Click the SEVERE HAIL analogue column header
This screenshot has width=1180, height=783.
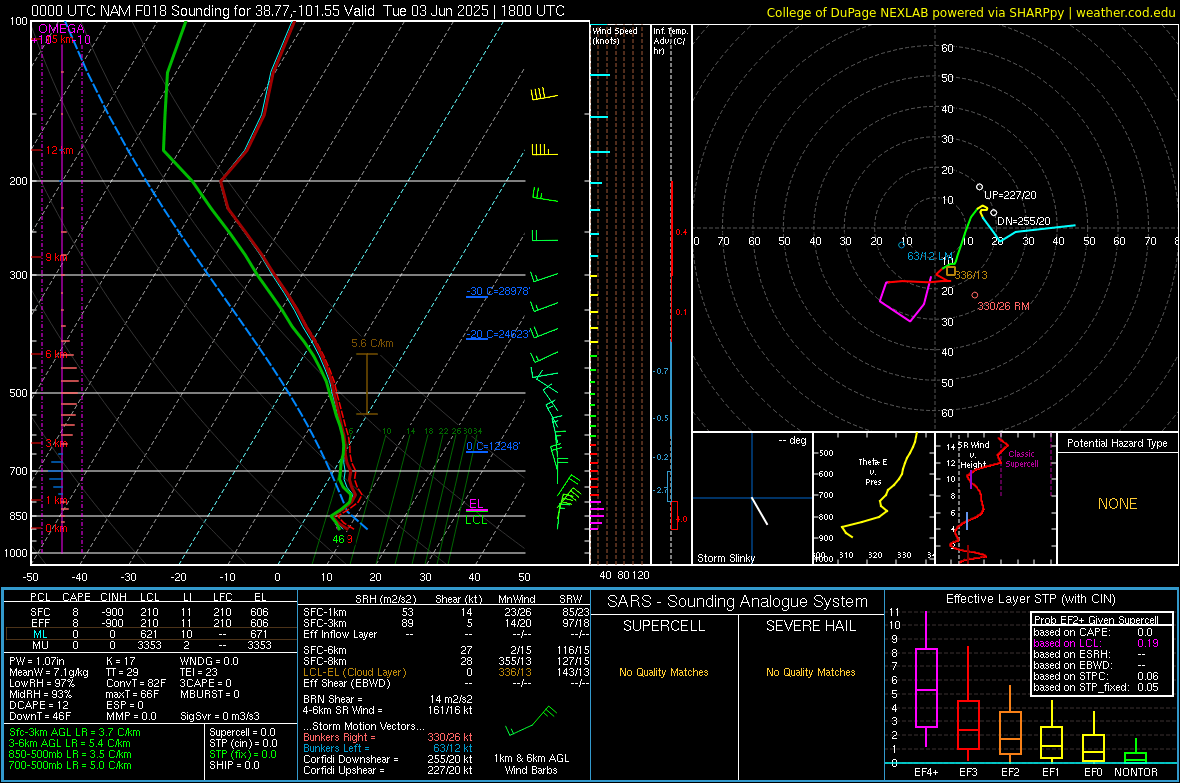point(810,626)
